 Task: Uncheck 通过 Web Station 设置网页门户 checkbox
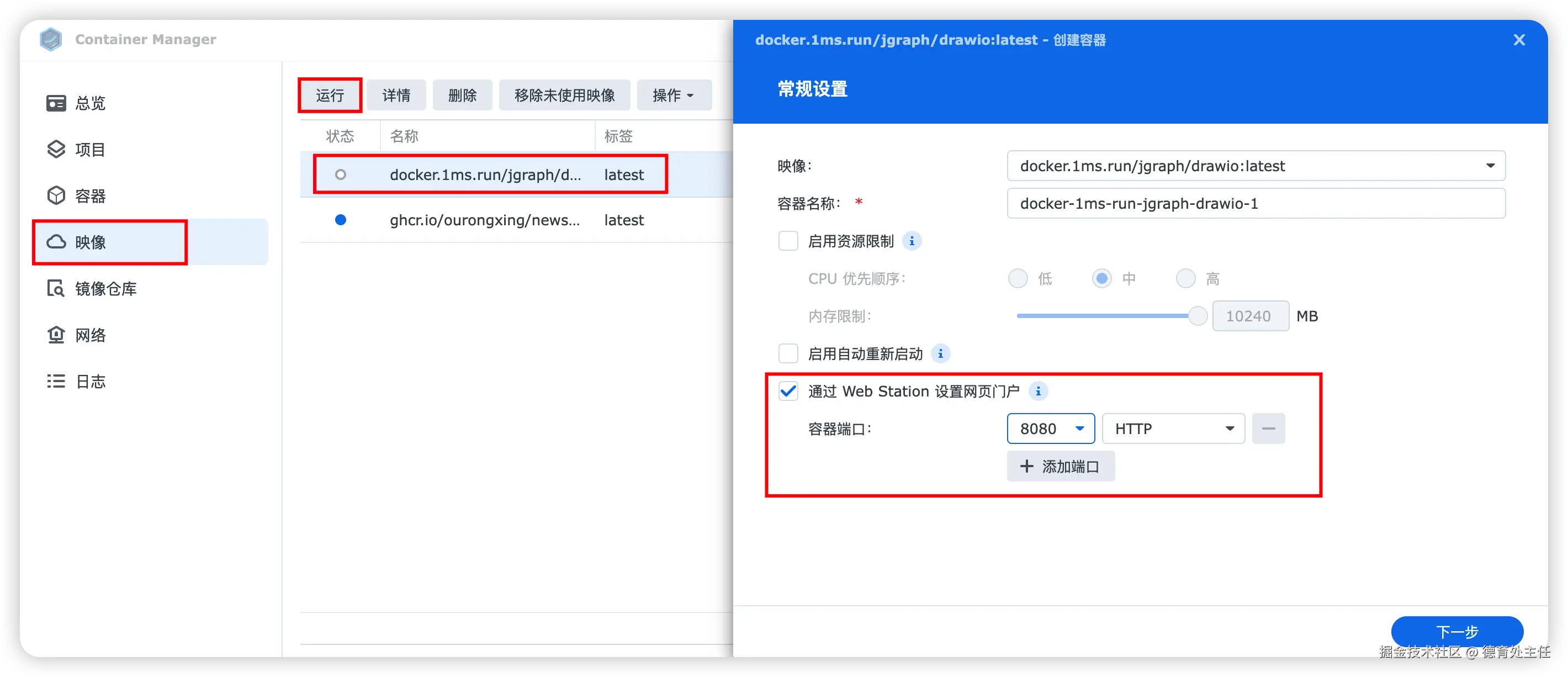click(788, 391)
